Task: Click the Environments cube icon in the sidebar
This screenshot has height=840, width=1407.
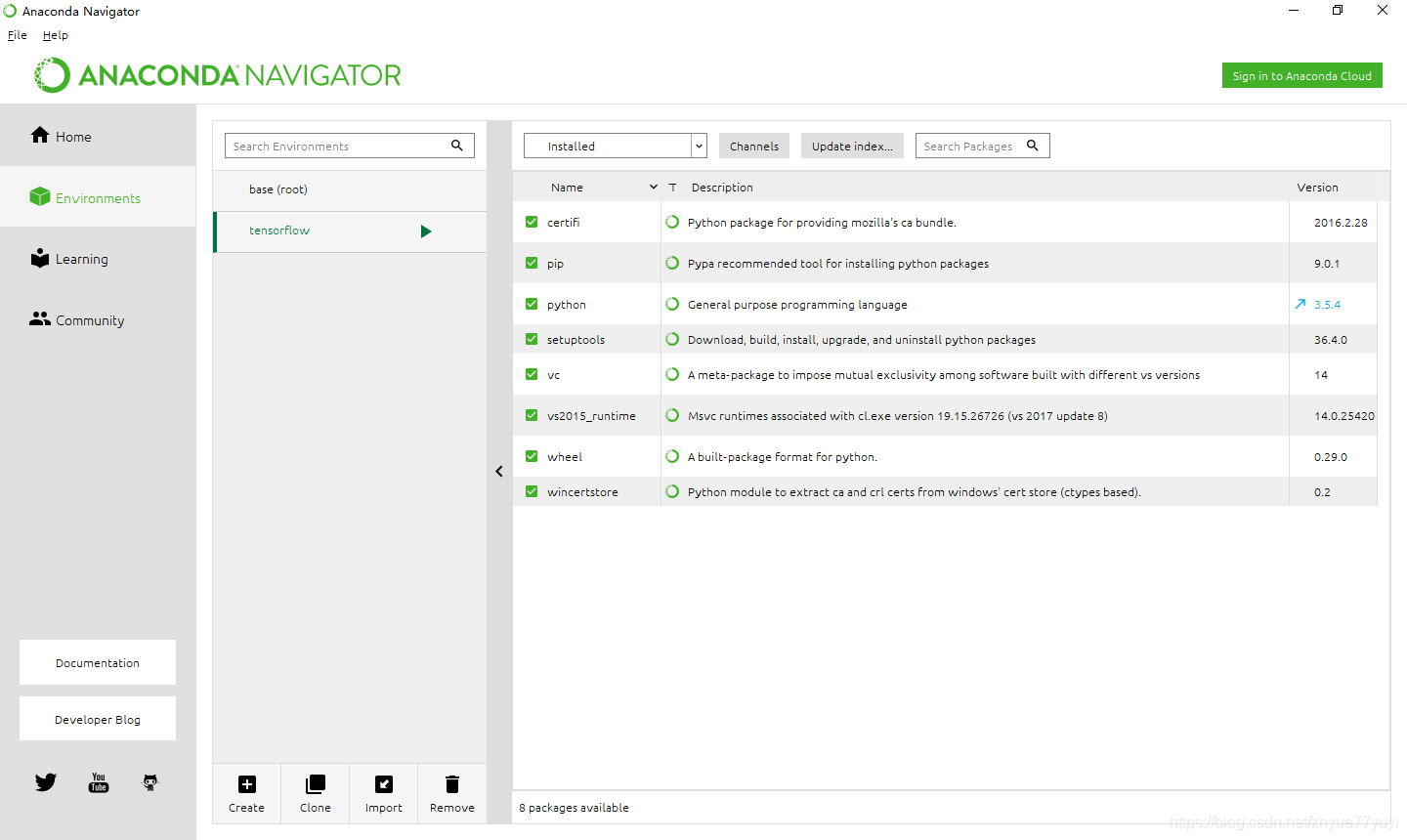Action: point(40,196)
